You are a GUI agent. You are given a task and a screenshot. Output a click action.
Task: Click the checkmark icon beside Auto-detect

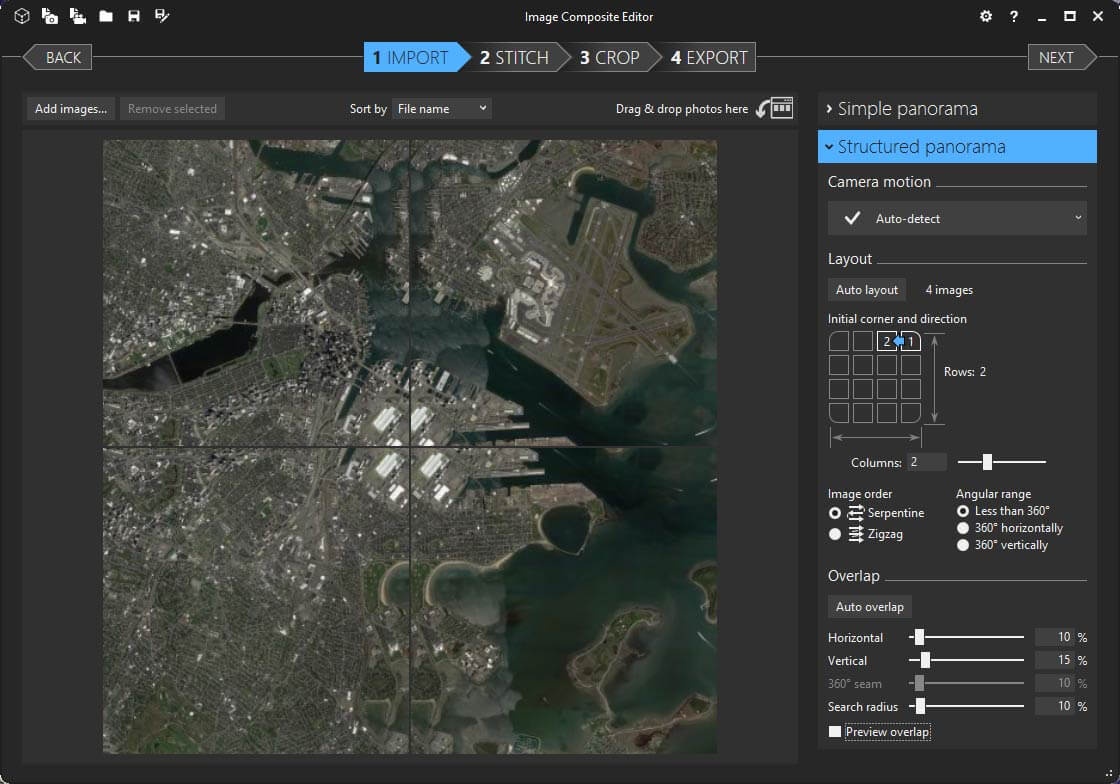tap(852, 218)
